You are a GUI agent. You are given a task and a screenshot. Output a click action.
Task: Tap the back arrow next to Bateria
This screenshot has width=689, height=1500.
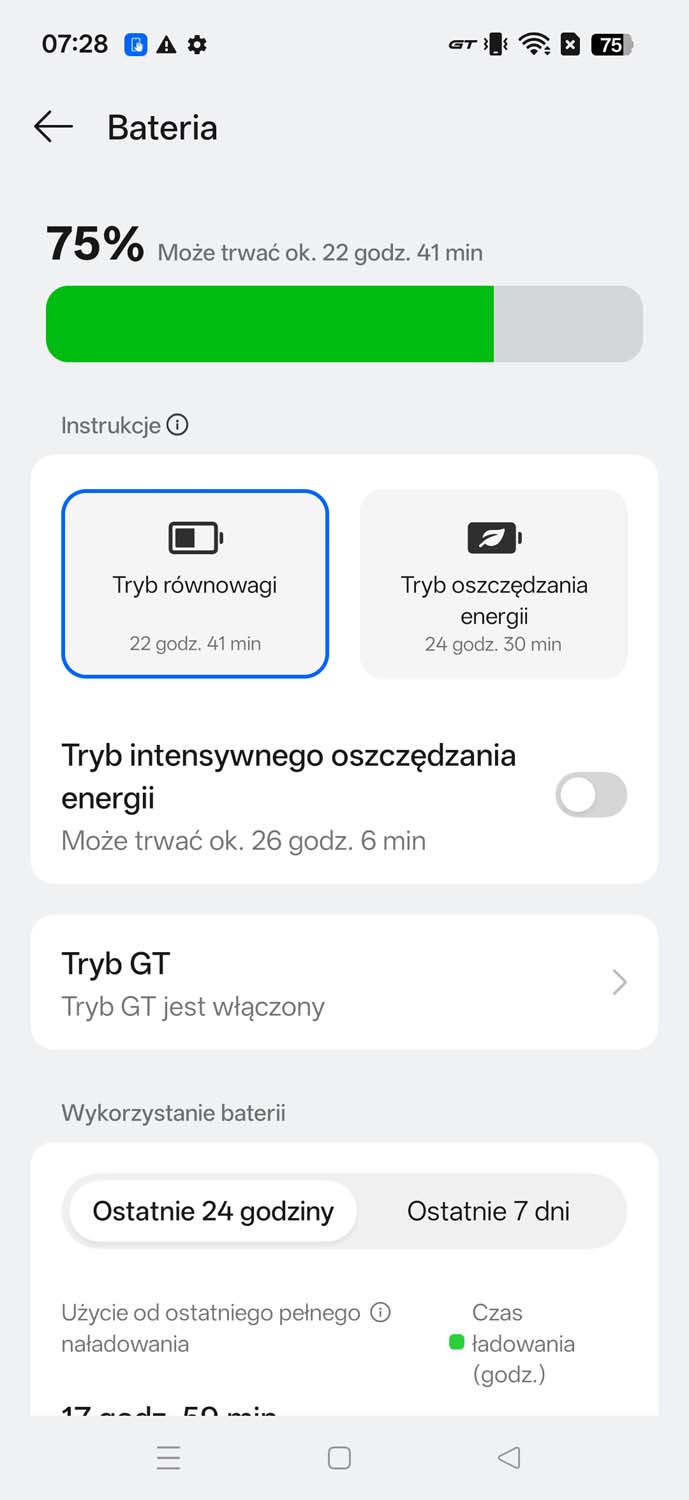[x=52, y=127]
